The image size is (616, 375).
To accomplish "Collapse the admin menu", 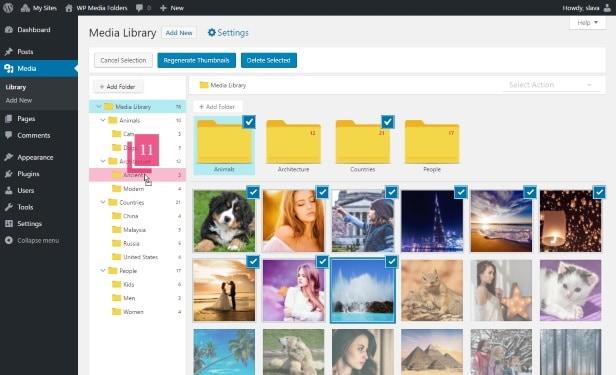I will tap(38, 240).
